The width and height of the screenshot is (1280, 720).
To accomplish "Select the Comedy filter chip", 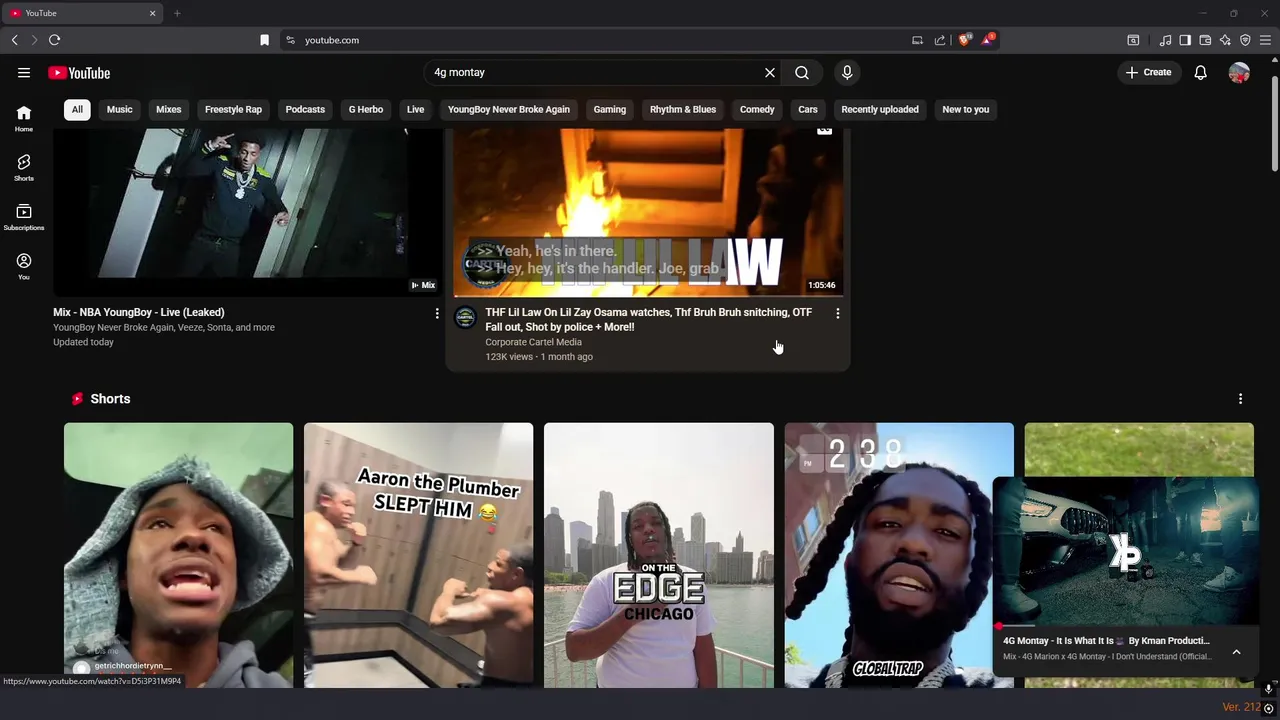I will tap(757, 109).
